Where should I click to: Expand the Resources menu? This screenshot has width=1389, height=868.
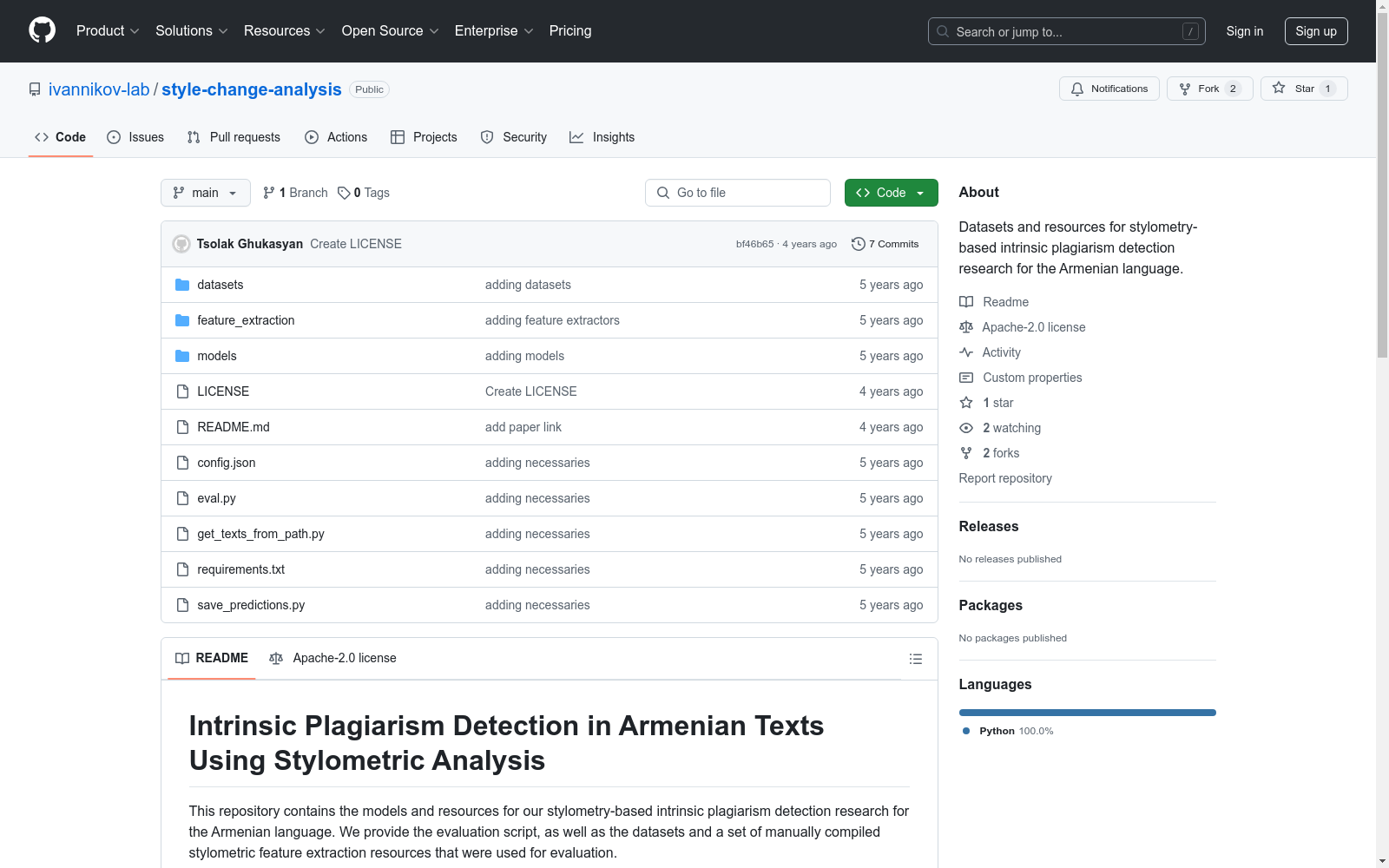tap(285, 30)
